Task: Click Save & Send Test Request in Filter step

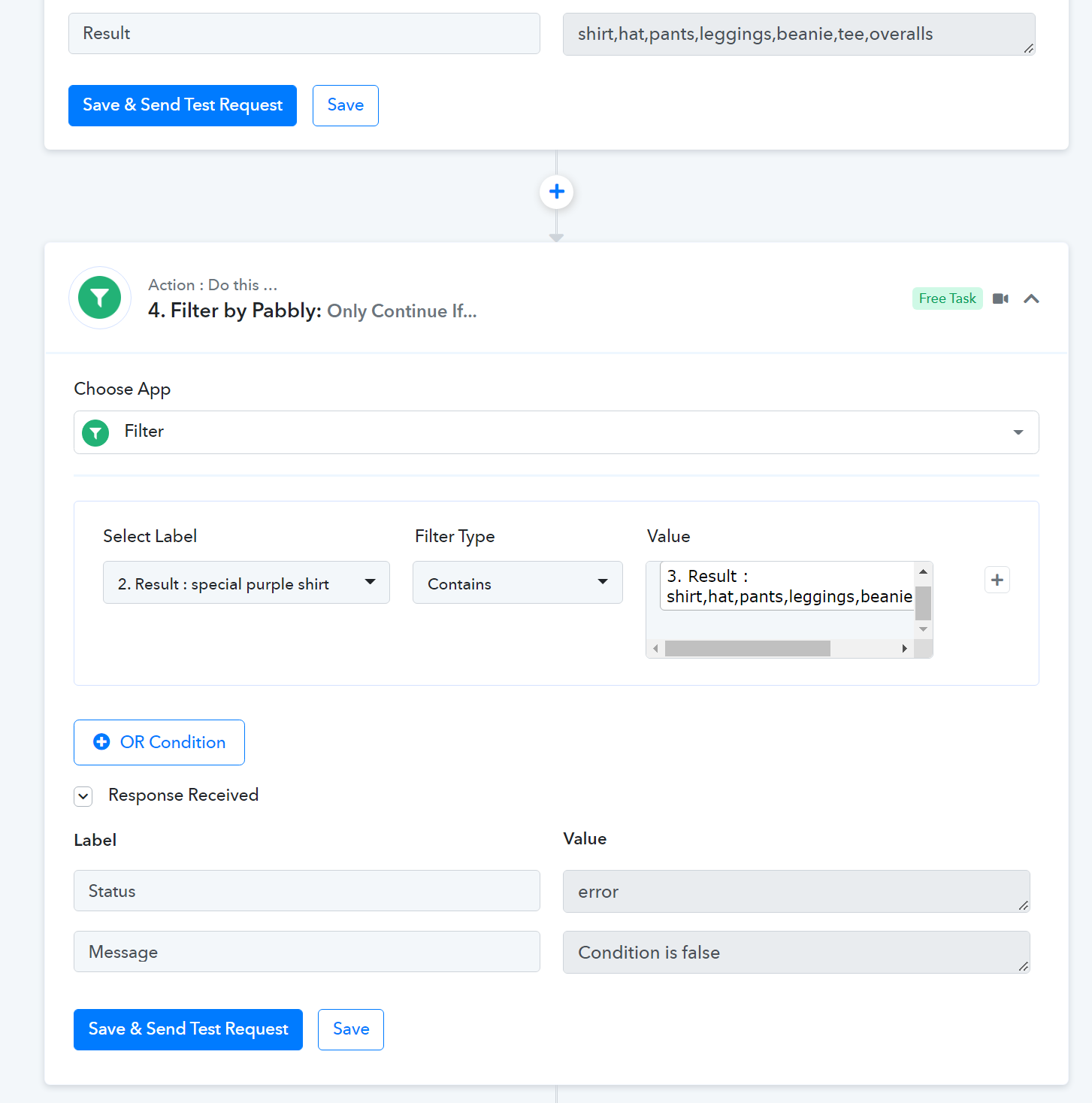Action: (x=188, y=1029)
